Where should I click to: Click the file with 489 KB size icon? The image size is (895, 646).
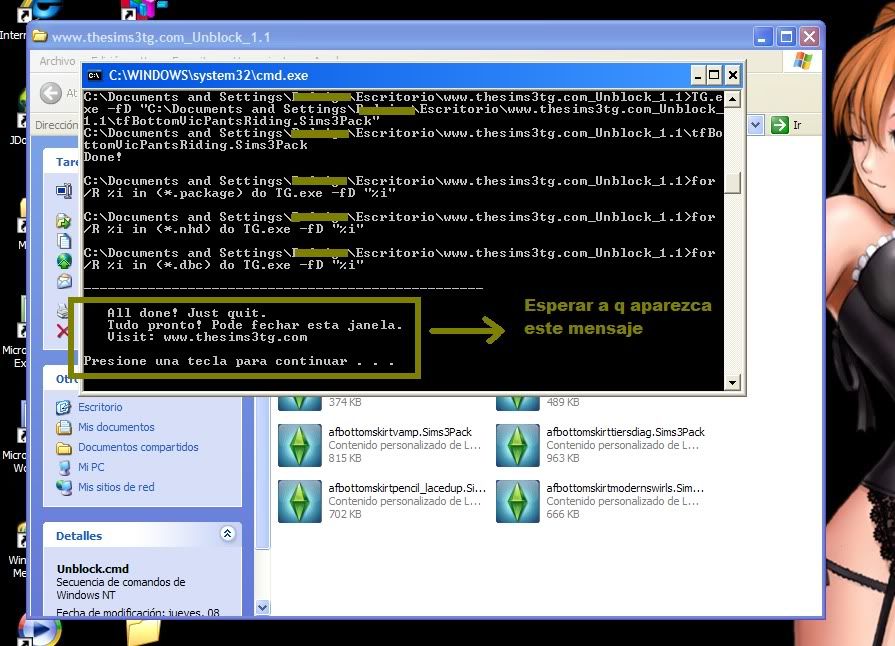click(x=518, y=403)
